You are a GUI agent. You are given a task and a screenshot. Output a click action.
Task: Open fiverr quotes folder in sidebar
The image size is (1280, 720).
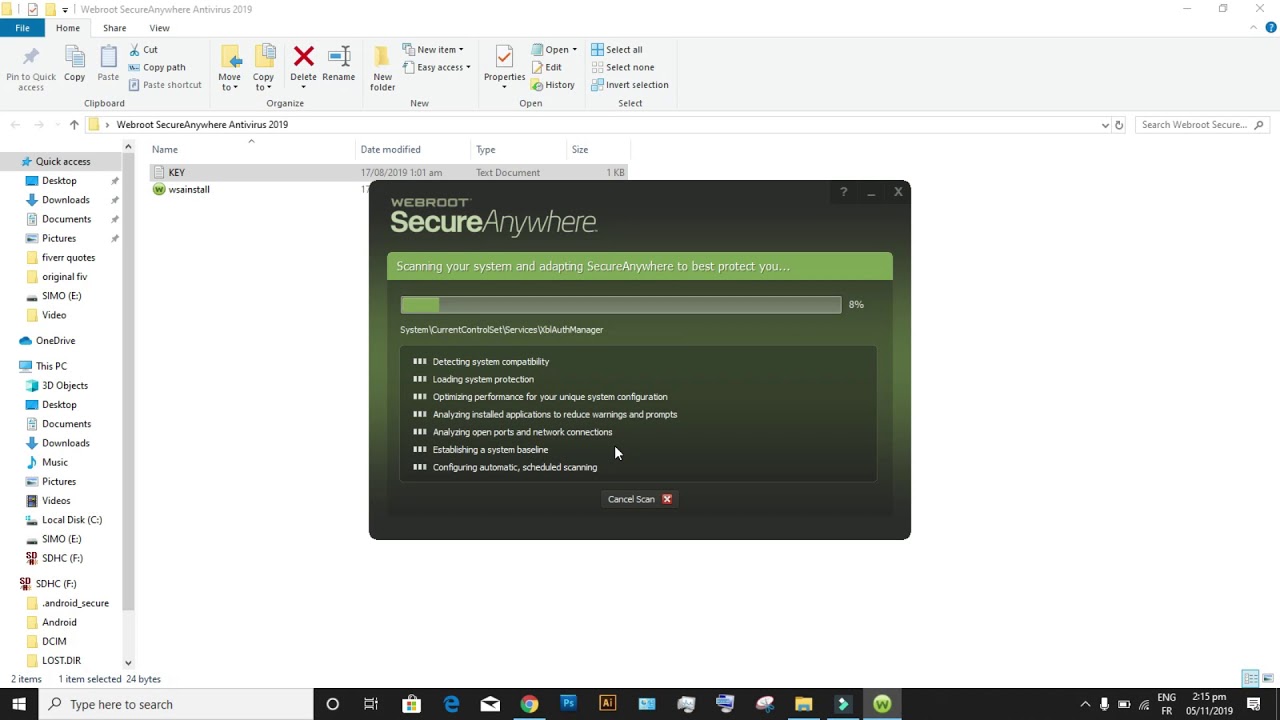(68, 257)
